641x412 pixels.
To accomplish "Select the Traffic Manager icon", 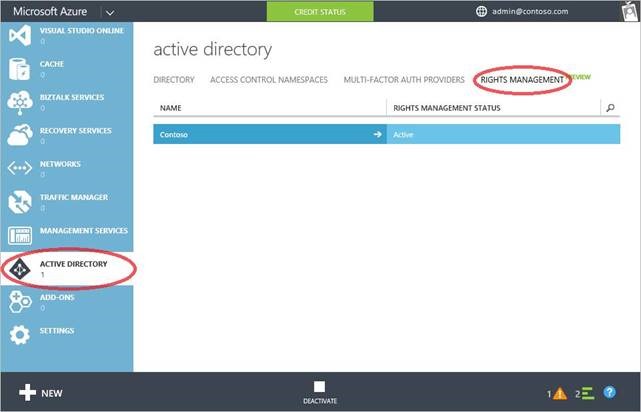I will coord(20,202).
